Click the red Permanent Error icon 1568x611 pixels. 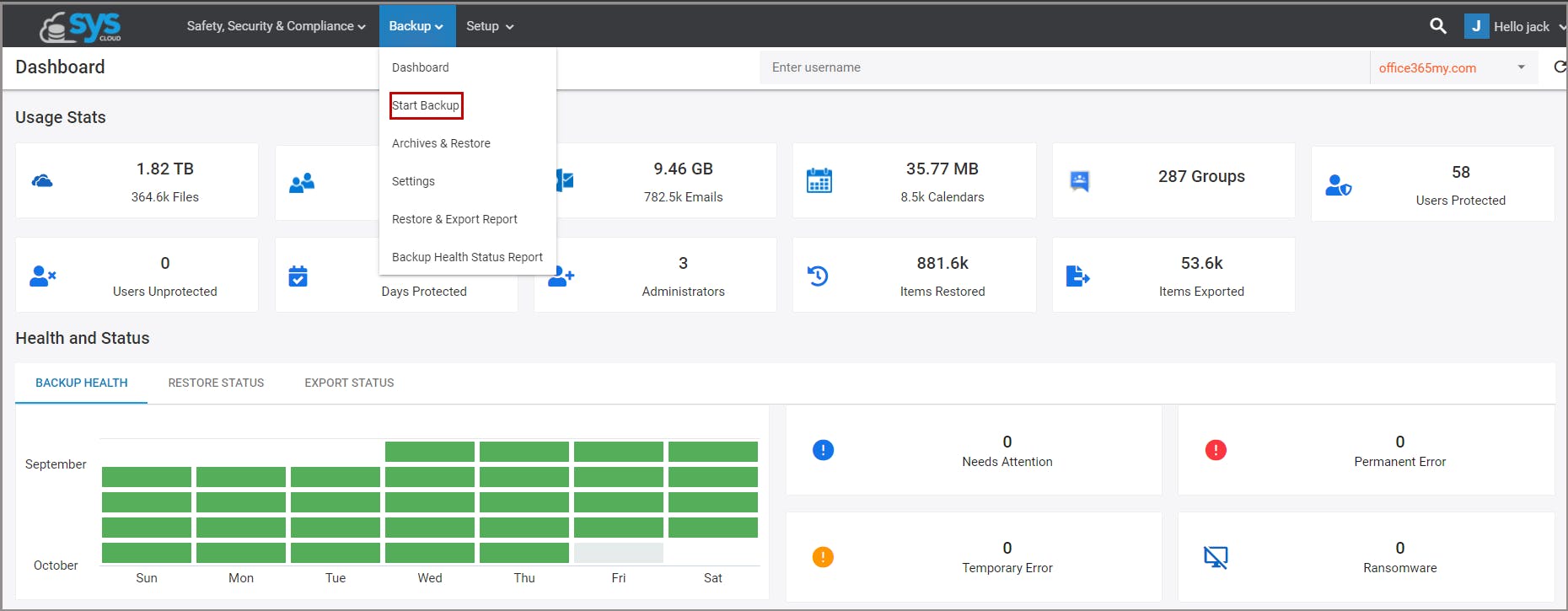pos(1216,450)
